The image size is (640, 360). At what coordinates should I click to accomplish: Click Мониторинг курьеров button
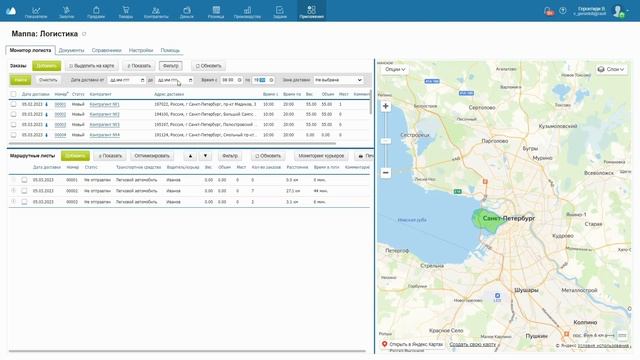pos(321,156)
